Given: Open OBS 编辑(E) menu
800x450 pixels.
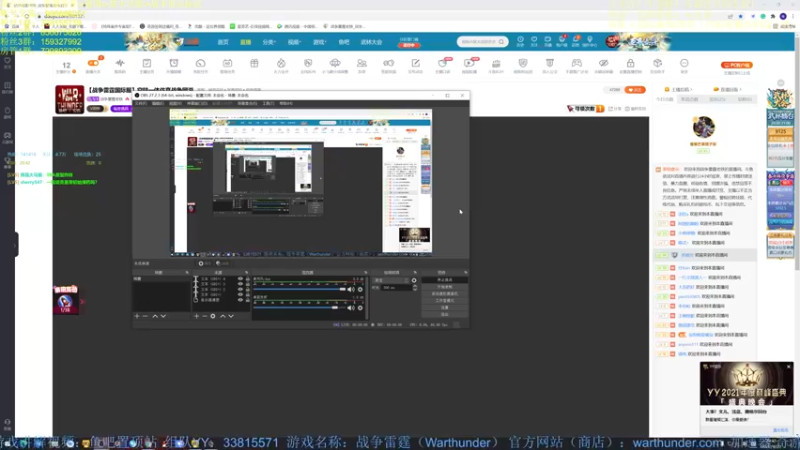Looking at the screenshot, I should [x=158, y=104].
